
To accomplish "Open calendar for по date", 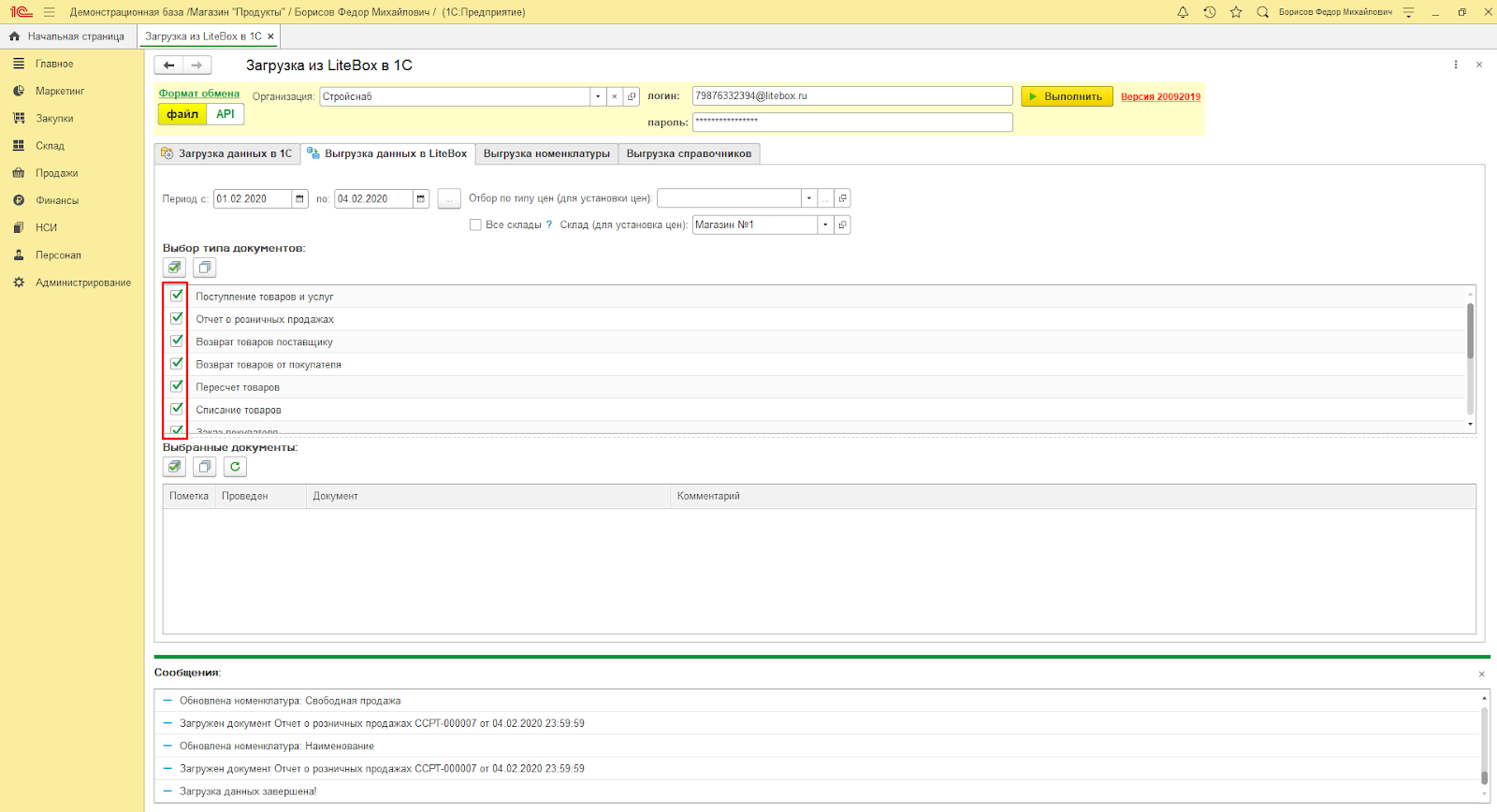I will [421, 198].
